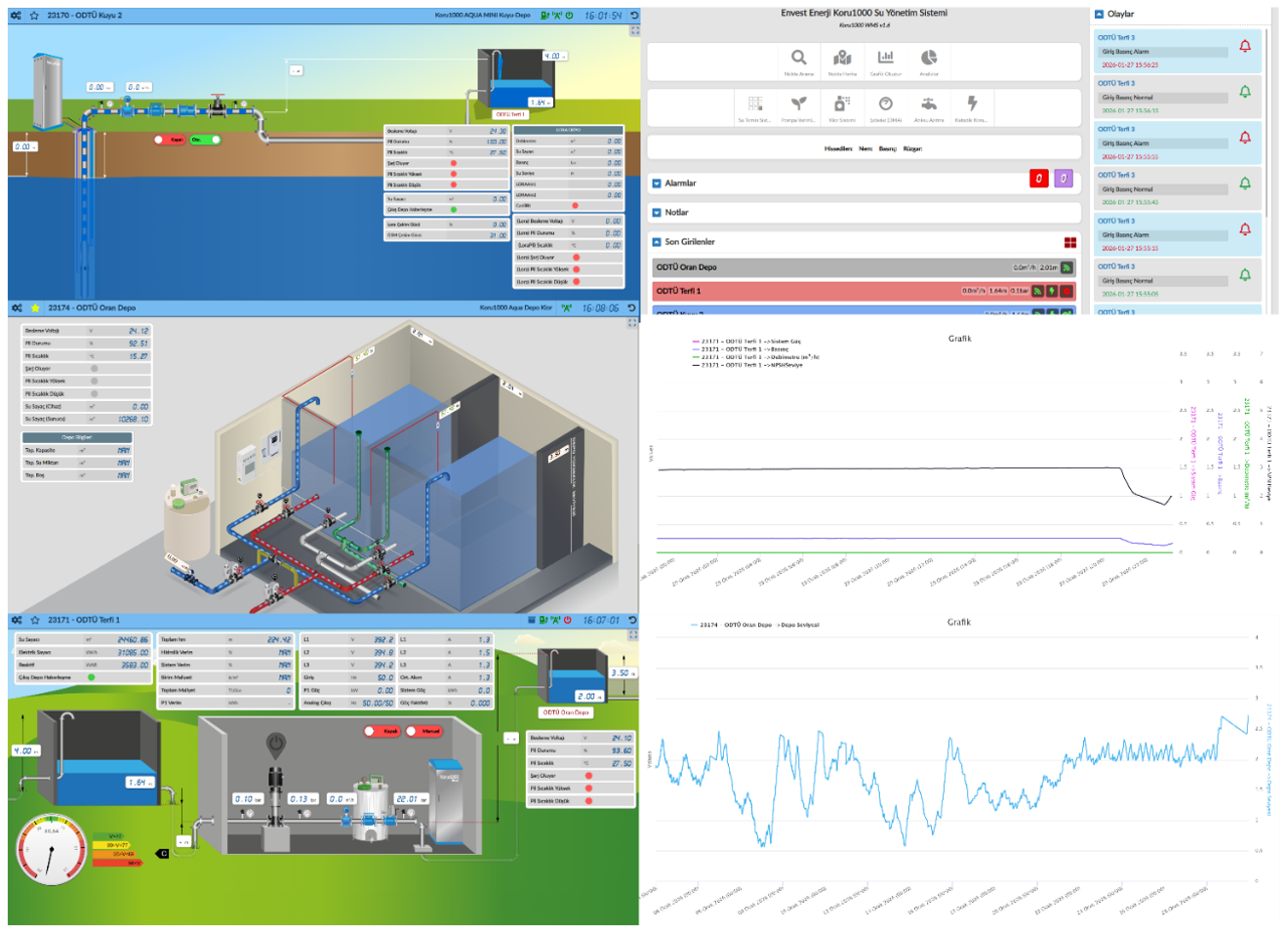Click the purple alarm count badge
This screenshot has height=933, width=1288.
point(1064,179)
